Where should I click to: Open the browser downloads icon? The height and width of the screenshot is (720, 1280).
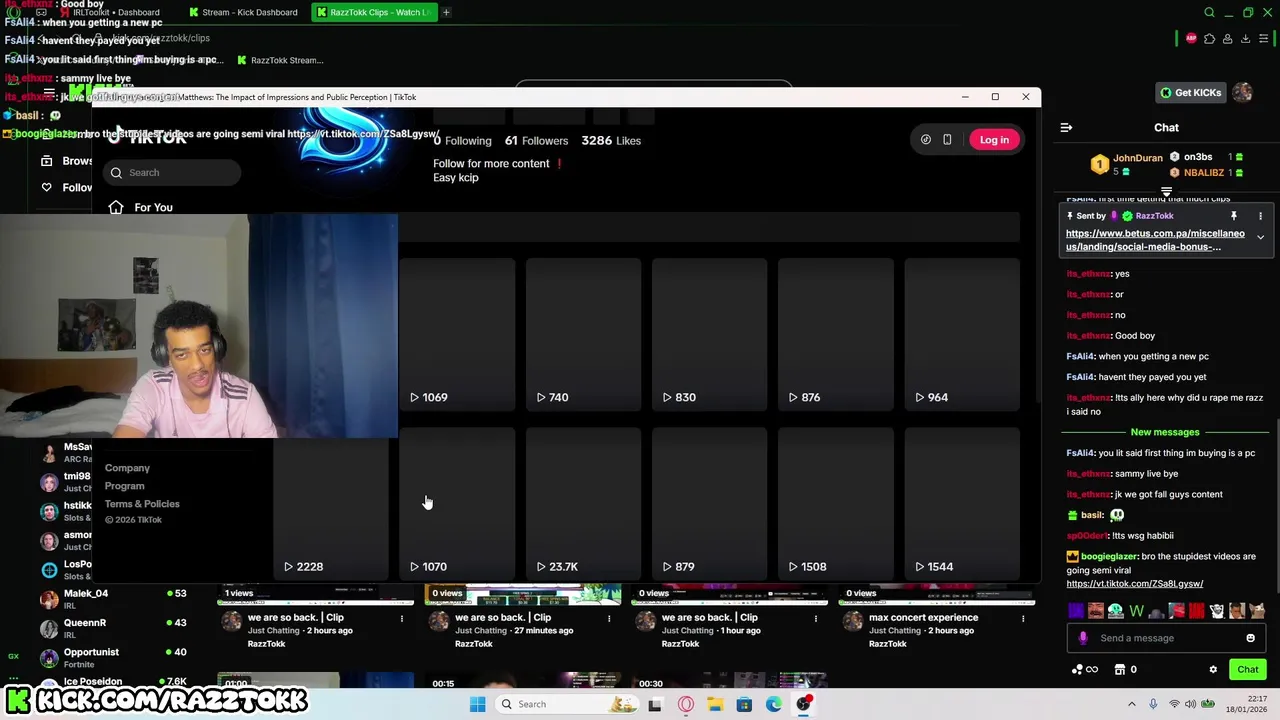tap(1245, 38)
